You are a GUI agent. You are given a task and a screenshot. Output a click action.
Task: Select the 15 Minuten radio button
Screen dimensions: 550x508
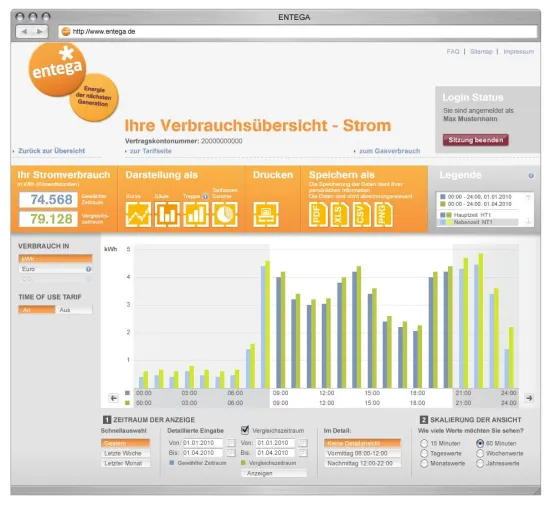[x=424, y=443]
